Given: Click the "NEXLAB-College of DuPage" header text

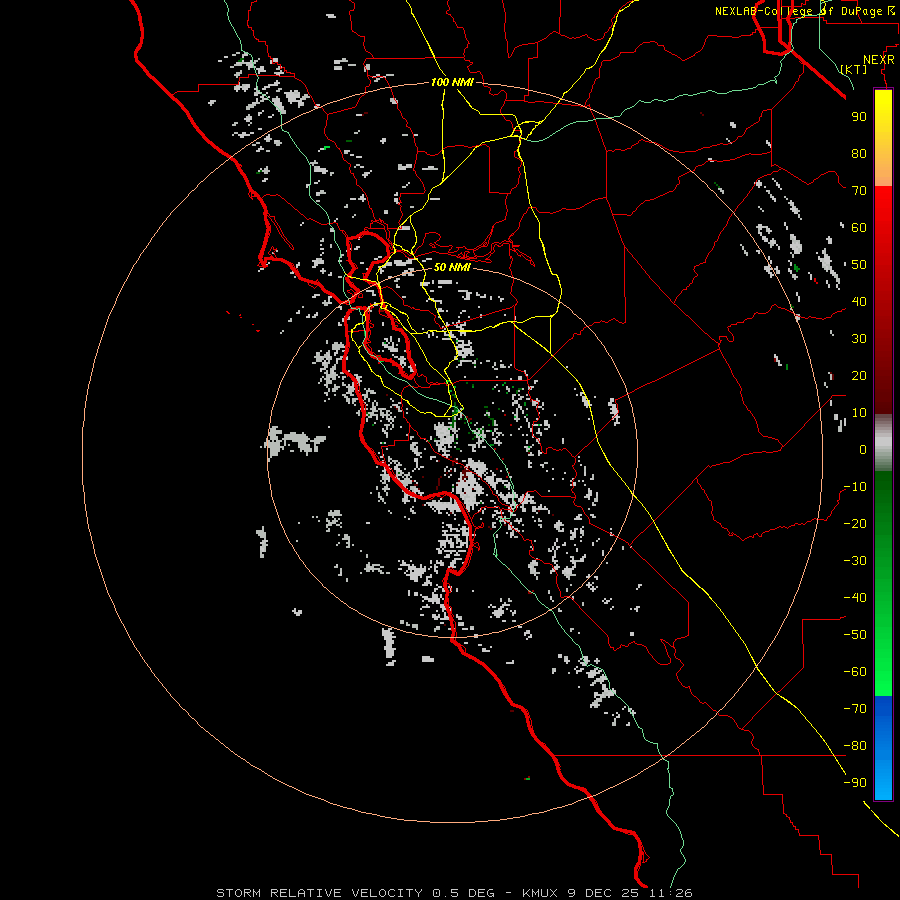Looking at the screenshot, I should 801,11.
